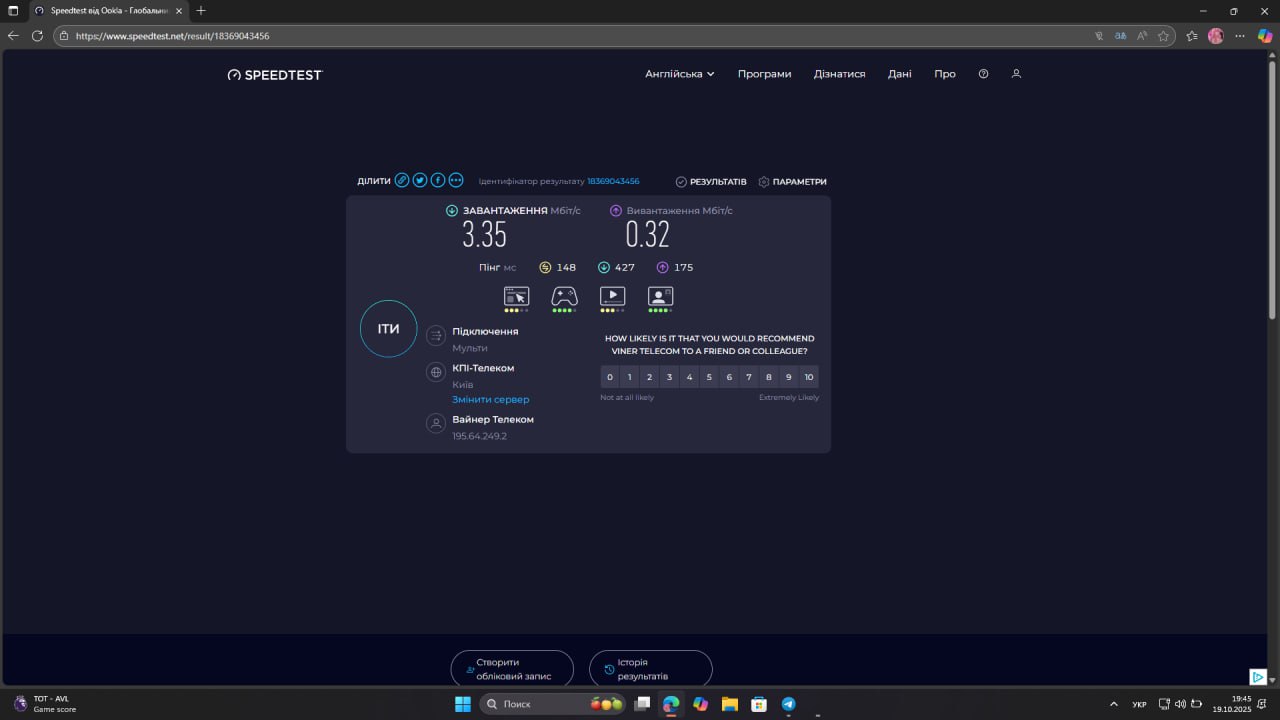Viewport: 1280px width, 720px height.
Task: Rate recommendation score 8
Action: (769, 377)
